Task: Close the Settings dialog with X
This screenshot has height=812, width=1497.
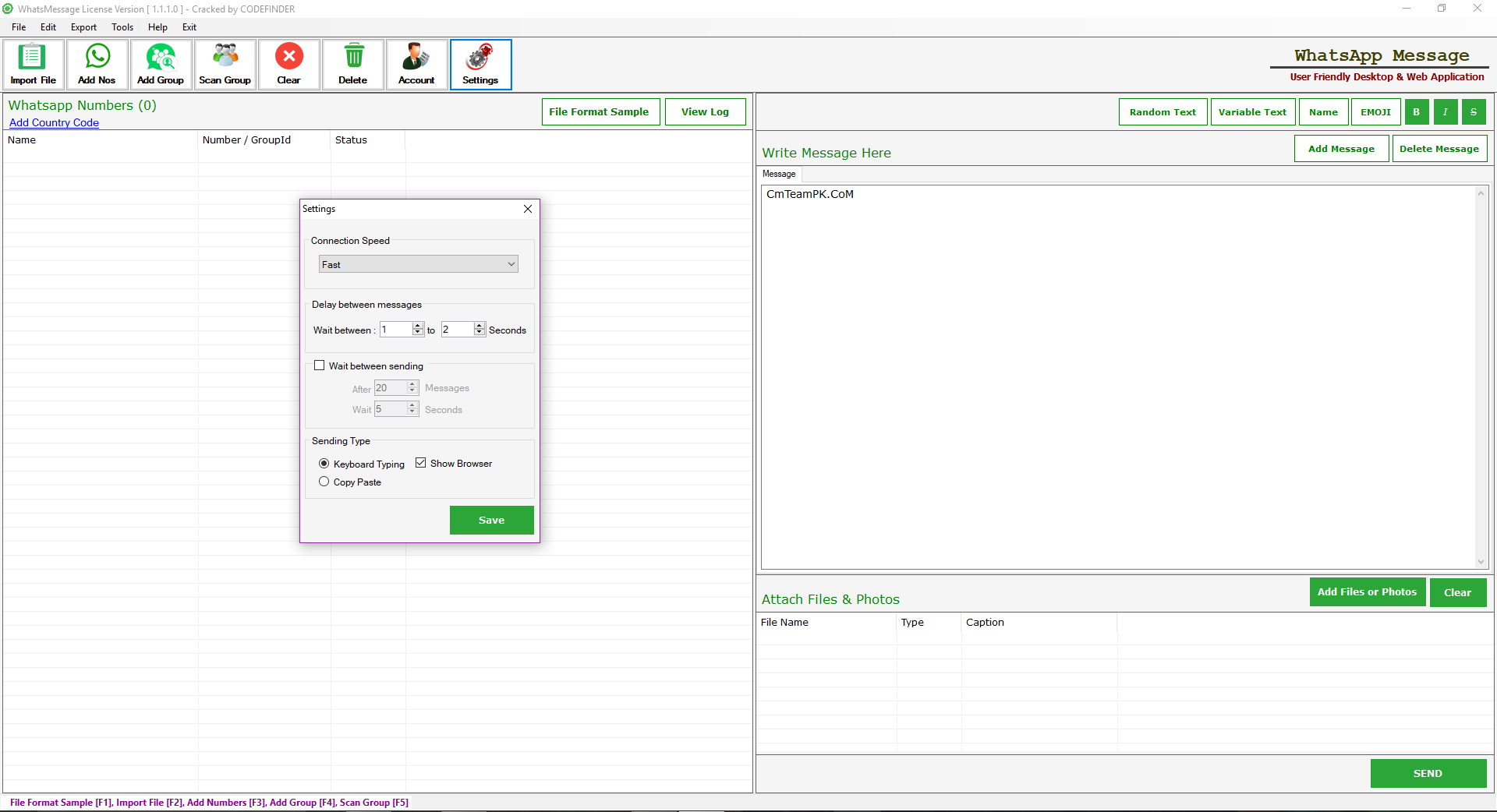Action: click(528, 209)
